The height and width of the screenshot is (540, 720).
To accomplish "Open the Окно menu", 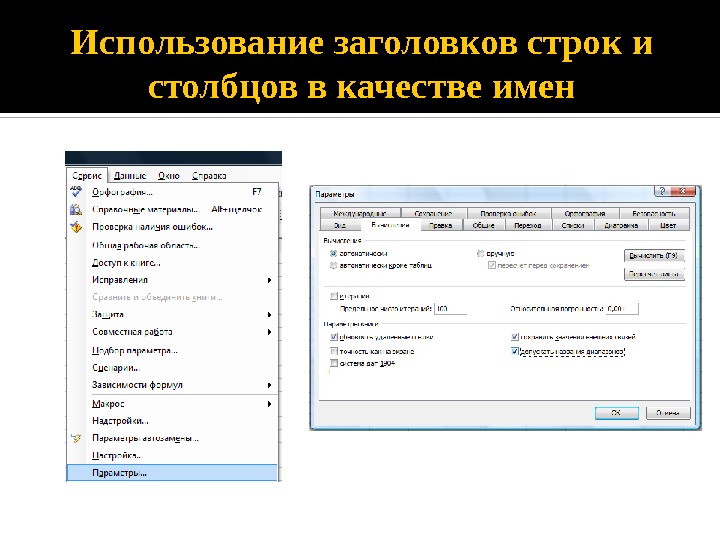I will (x=169, y=176).
